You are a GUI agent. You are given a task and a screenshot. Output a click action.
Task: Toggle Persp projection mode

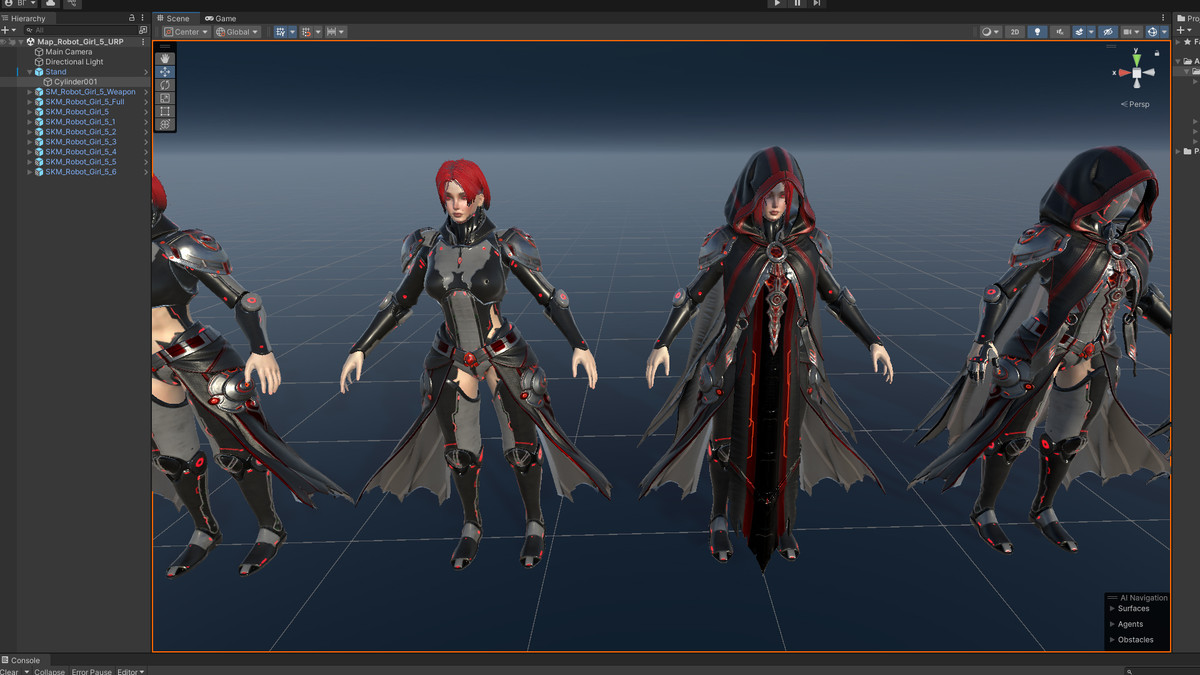[x=1137, y=104]
